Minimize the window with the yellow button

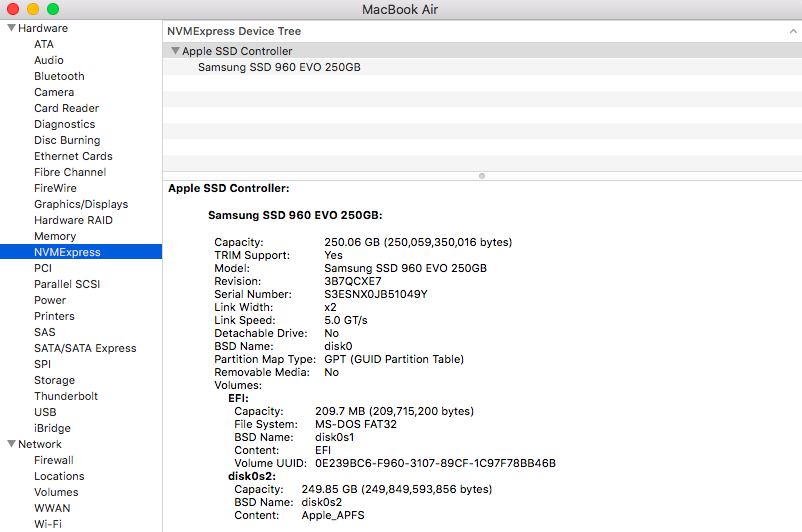tap(33, 9)
